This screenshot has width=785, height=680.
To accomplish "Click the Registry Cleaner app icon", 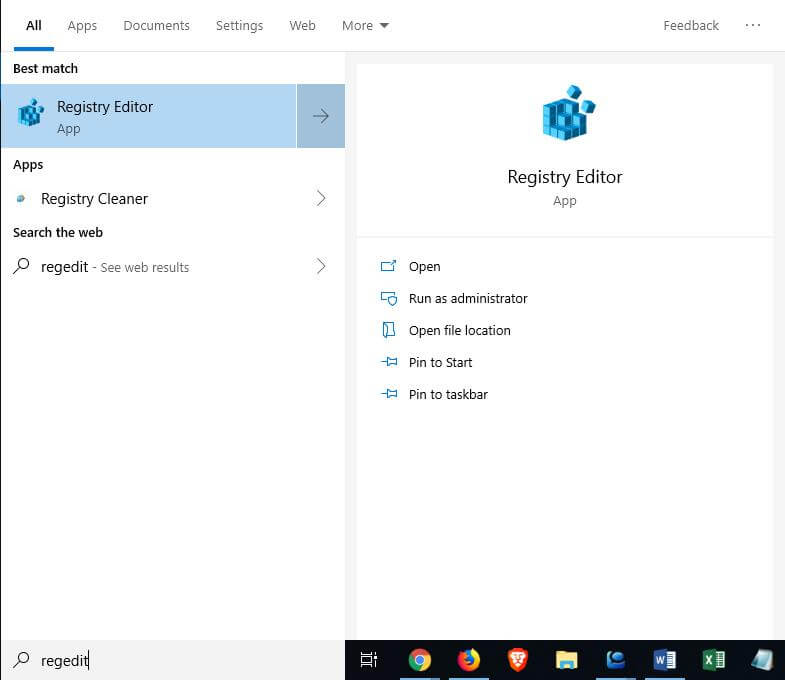I will pos(21,199).
